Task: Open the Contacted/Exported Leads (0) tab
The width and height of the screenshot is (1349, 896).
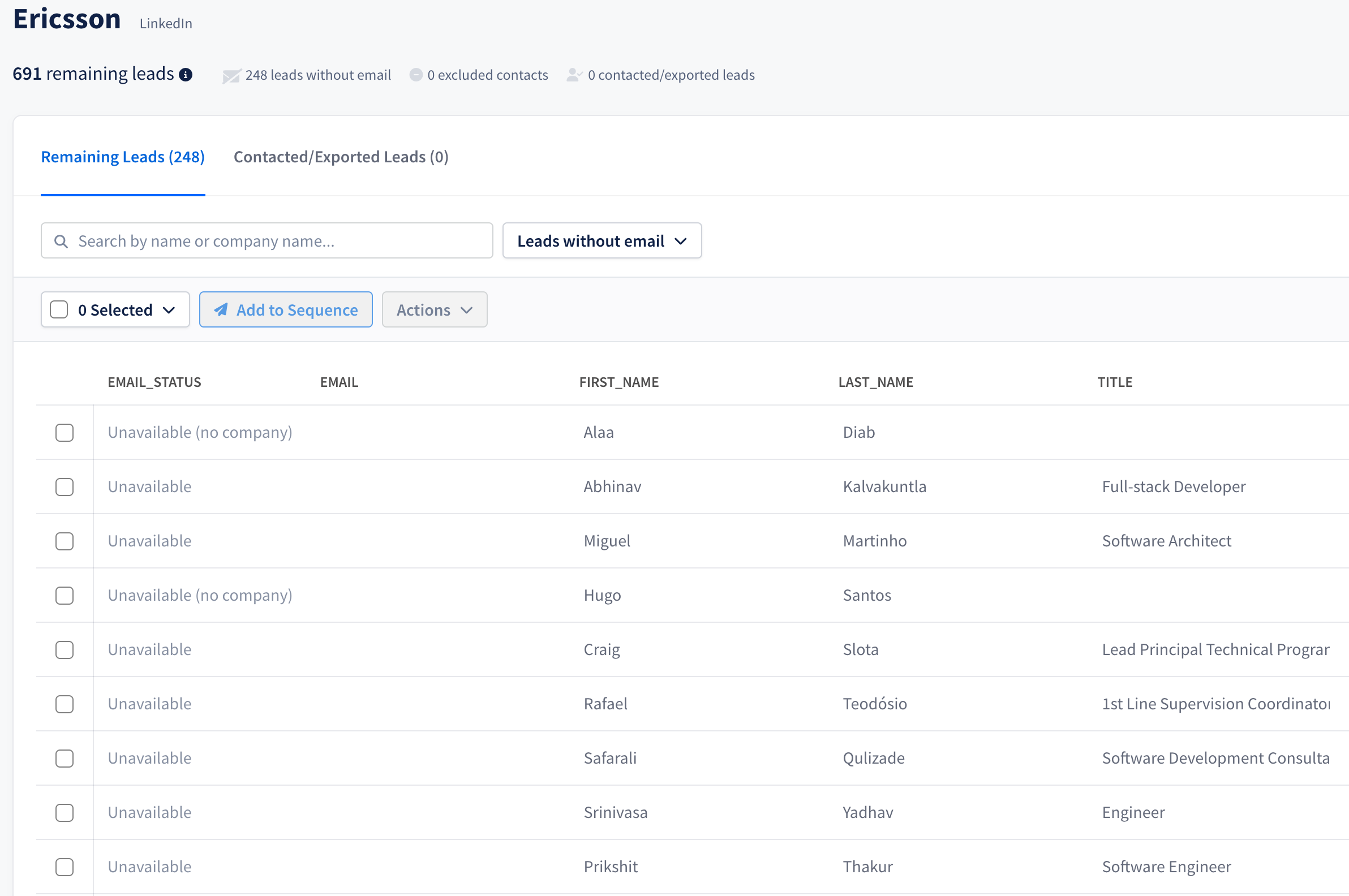Action: point(341,157)
